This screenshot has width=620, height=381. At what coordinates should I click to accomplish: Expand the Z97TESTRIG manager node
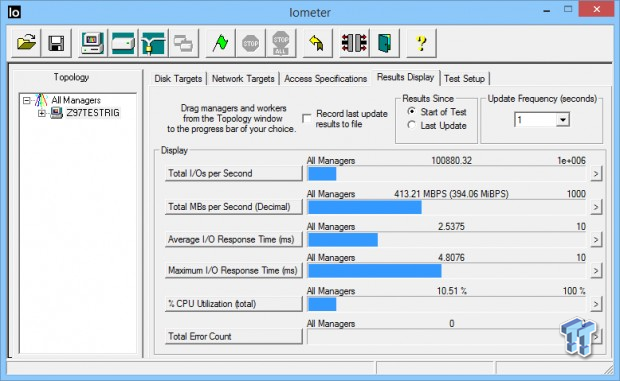tap(42, 113)
